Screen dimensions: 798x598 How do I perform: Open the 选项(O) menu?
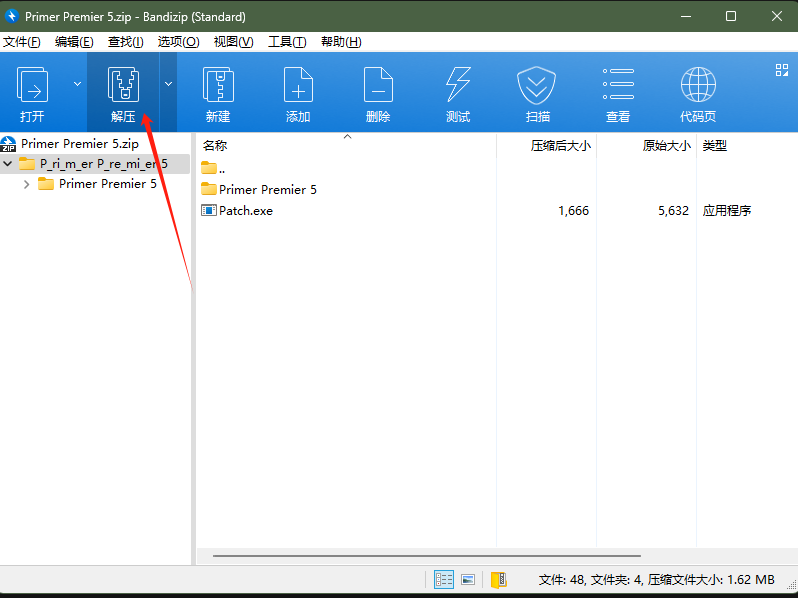click(179, 42)
